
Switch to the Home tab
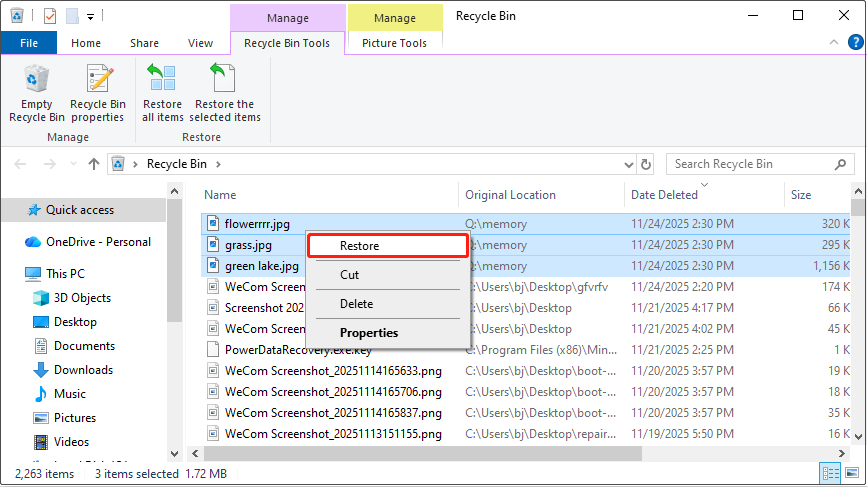[x=86, y=43]
